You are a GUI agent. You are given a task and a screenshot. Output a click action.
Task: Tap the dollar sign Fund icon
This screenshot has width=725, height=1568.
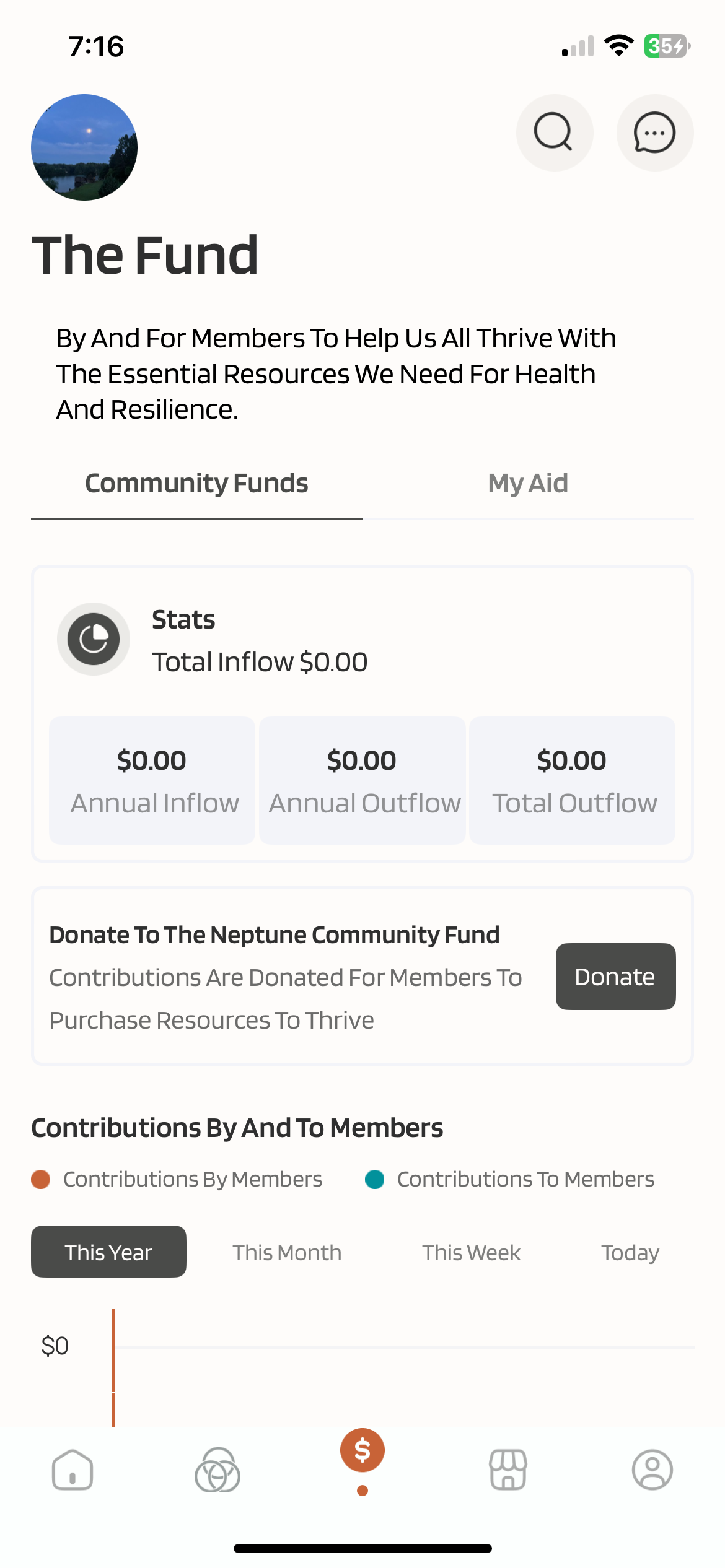(362, 1451)
